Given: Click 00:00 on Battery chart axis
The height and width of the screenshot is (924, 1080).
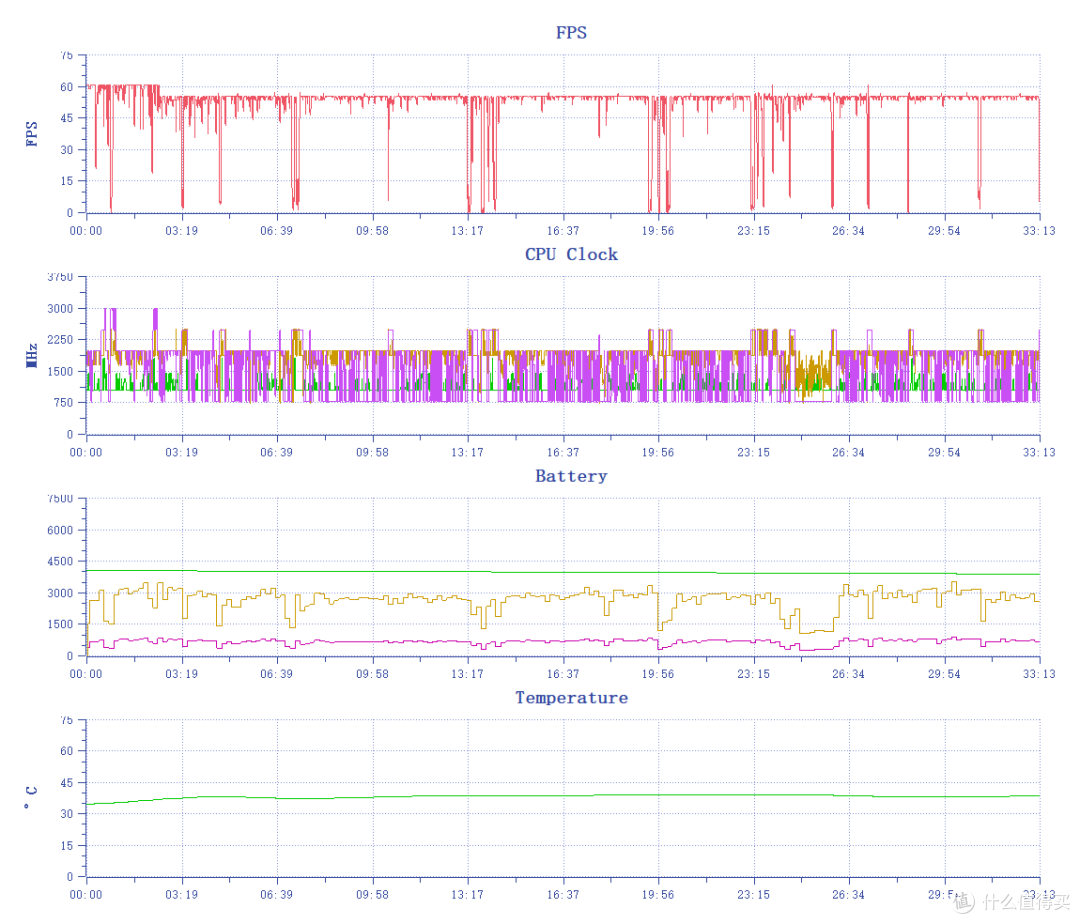Looking at the screenshot, I should point(85,674).
